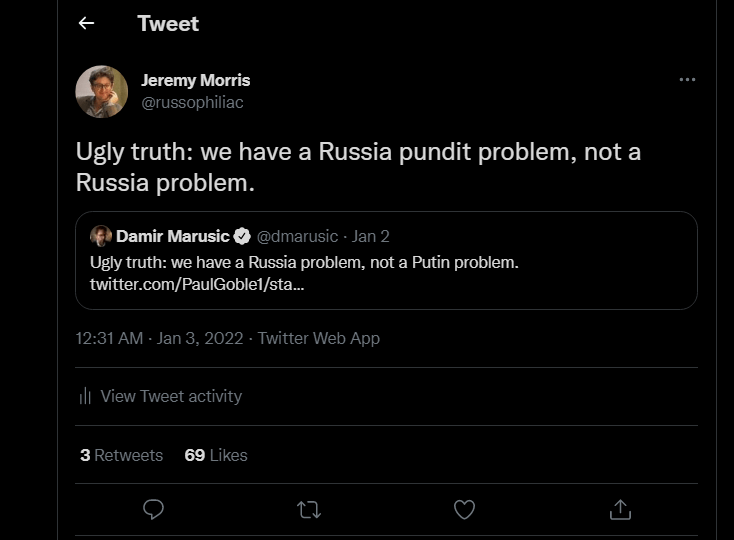This screenshot has height=540, width=734.
Task: Open the three-dot more options menu
Action: [687, 80]
